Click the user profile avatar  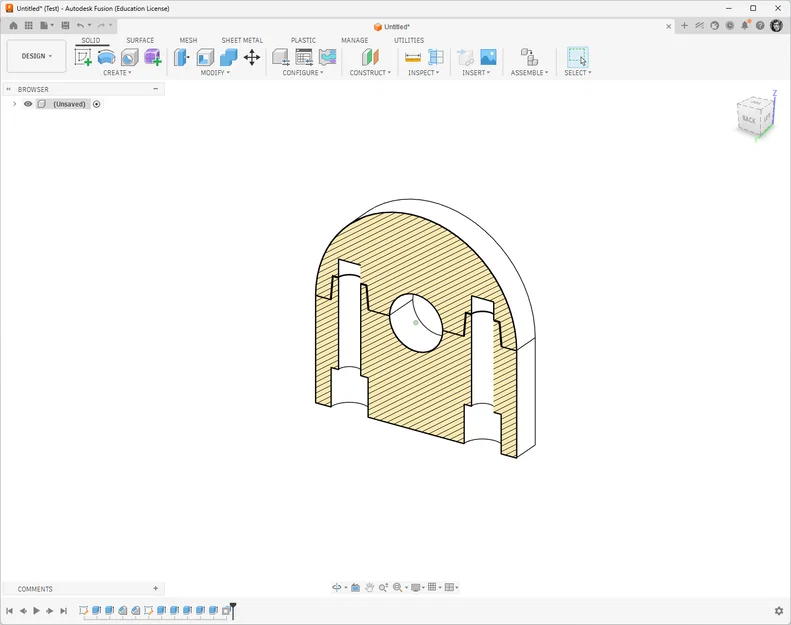[x=776, y=25]
